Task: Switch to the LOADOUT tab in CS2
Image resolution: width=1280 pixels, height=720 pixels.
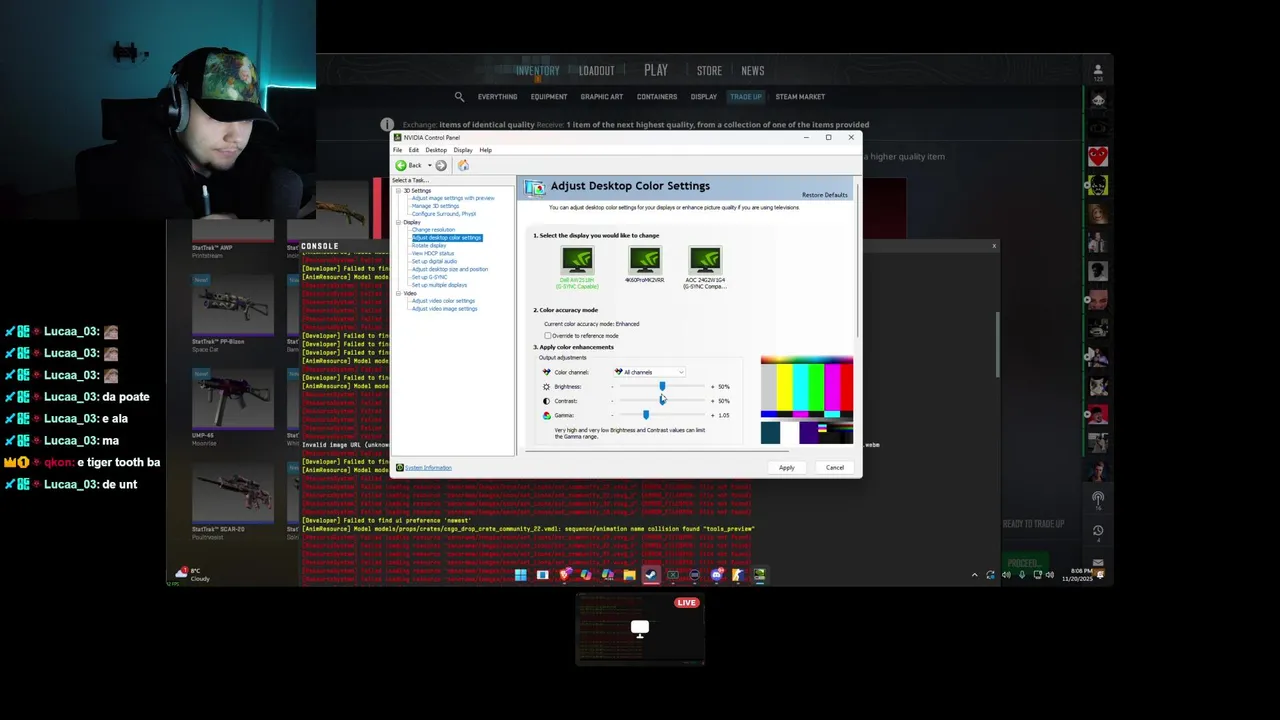Action: pyautogui.click(x=596, y=71)
